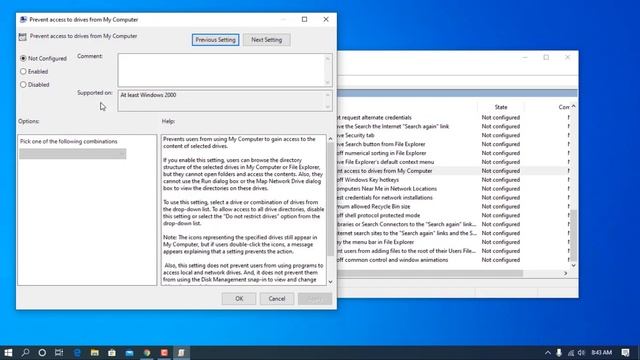Select Enabled radio button

[x=23, y=71]
